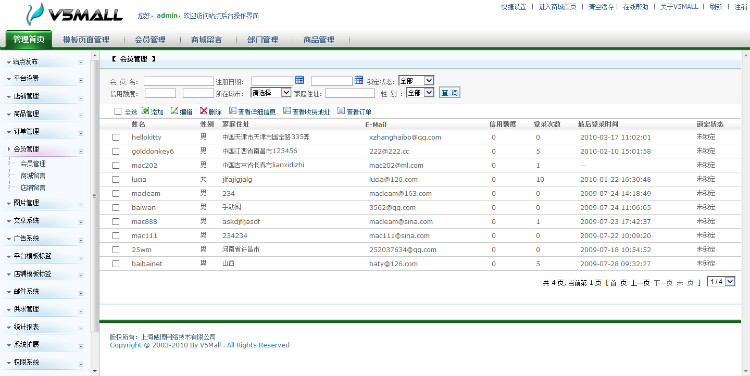The width and height of the screenshot is (750, 376).
Task: Click the 快捷设置 link at top
Action: [x=513, y=7]
